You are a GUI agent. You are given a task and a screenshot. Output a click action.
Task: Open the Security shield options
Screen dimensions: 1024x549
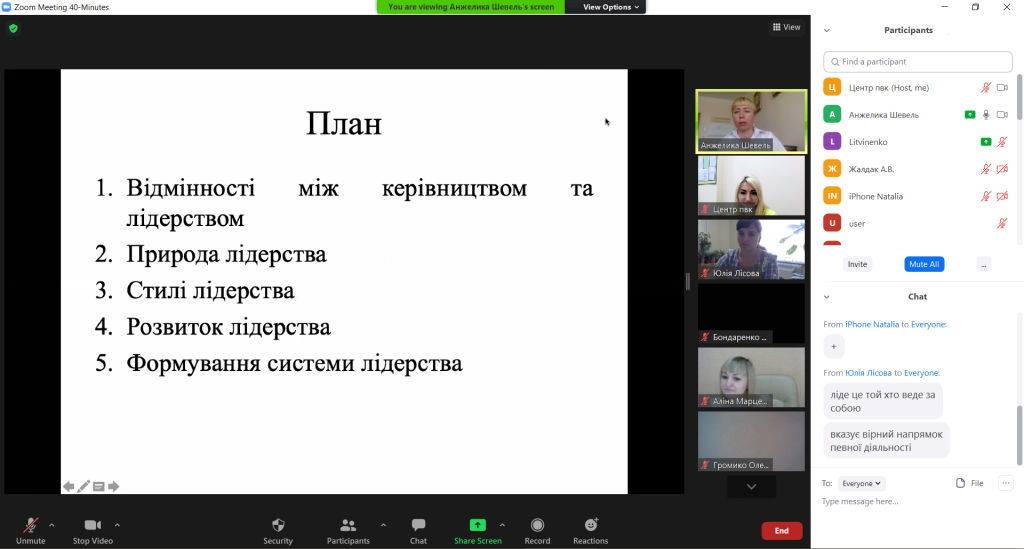[278, 526]
